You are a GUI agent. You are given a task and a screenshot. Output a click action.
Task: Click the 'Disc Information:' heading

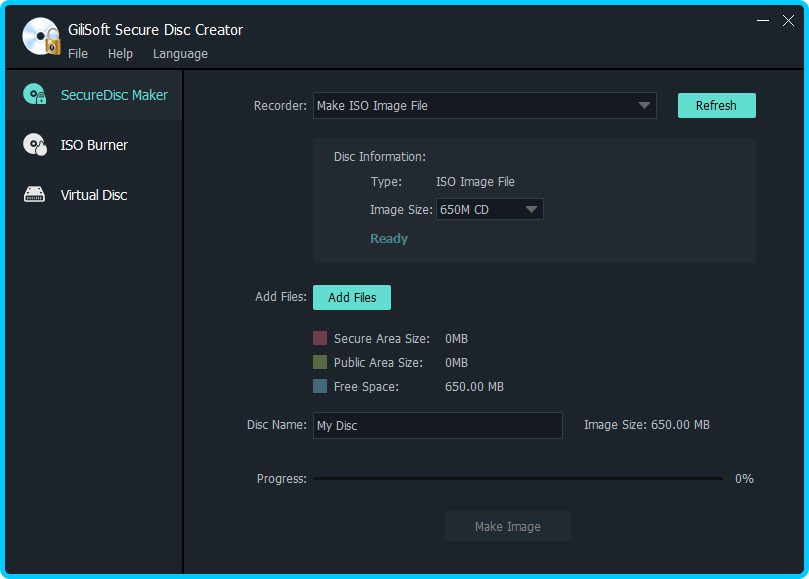pos(380,156)
